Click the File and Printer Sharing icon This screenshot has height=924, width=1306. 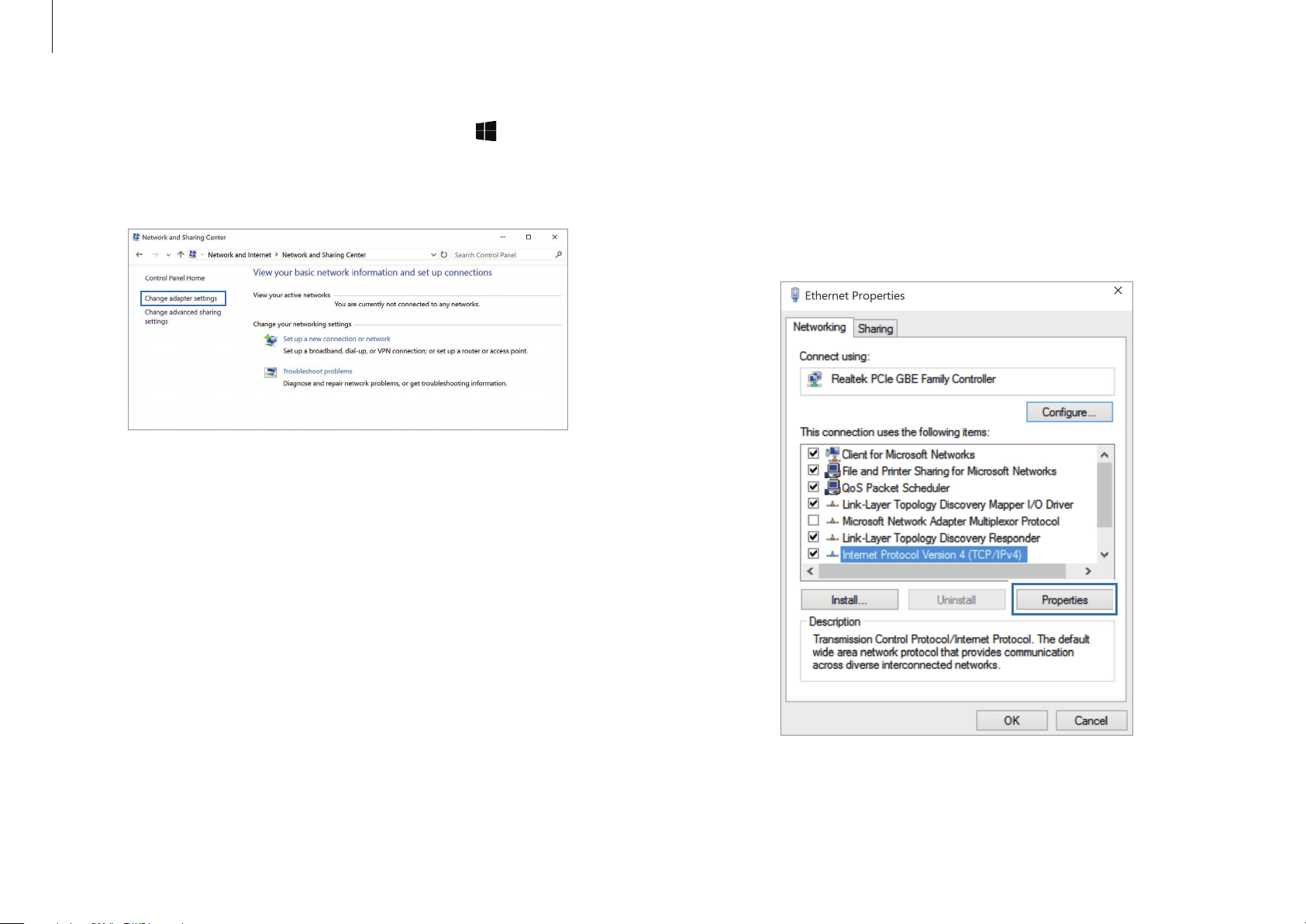pyautogui.click(x=832, y=471)
